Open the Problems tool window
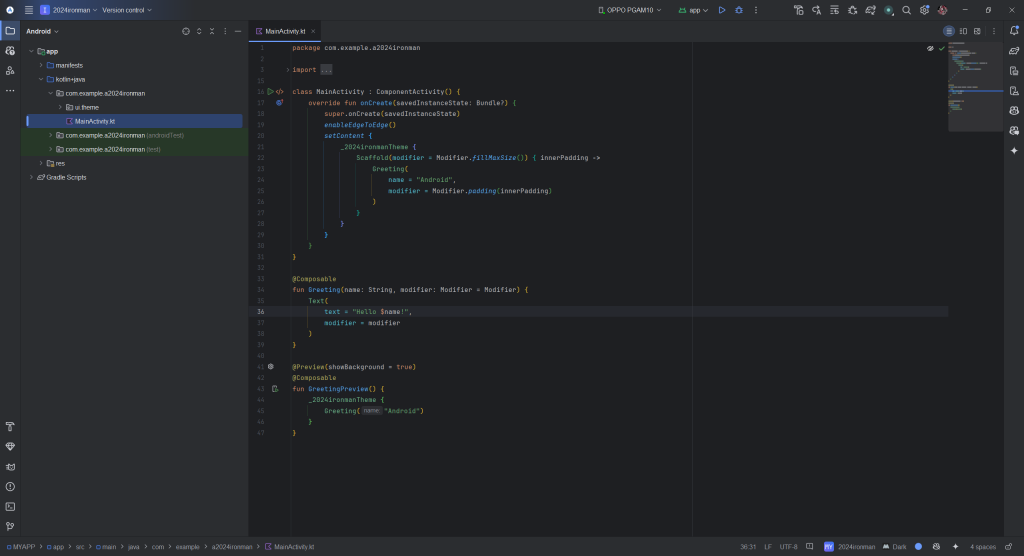The image size is (1024, 556). point(10,487)
